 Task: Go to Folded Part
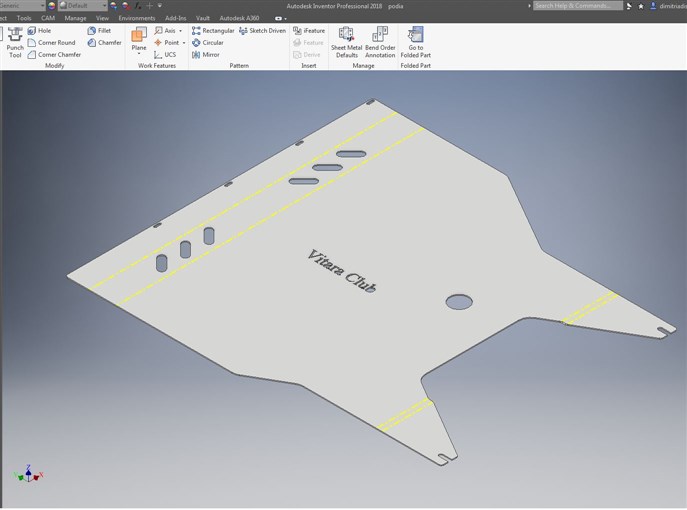pyautogui.click(x=416, y=42)
